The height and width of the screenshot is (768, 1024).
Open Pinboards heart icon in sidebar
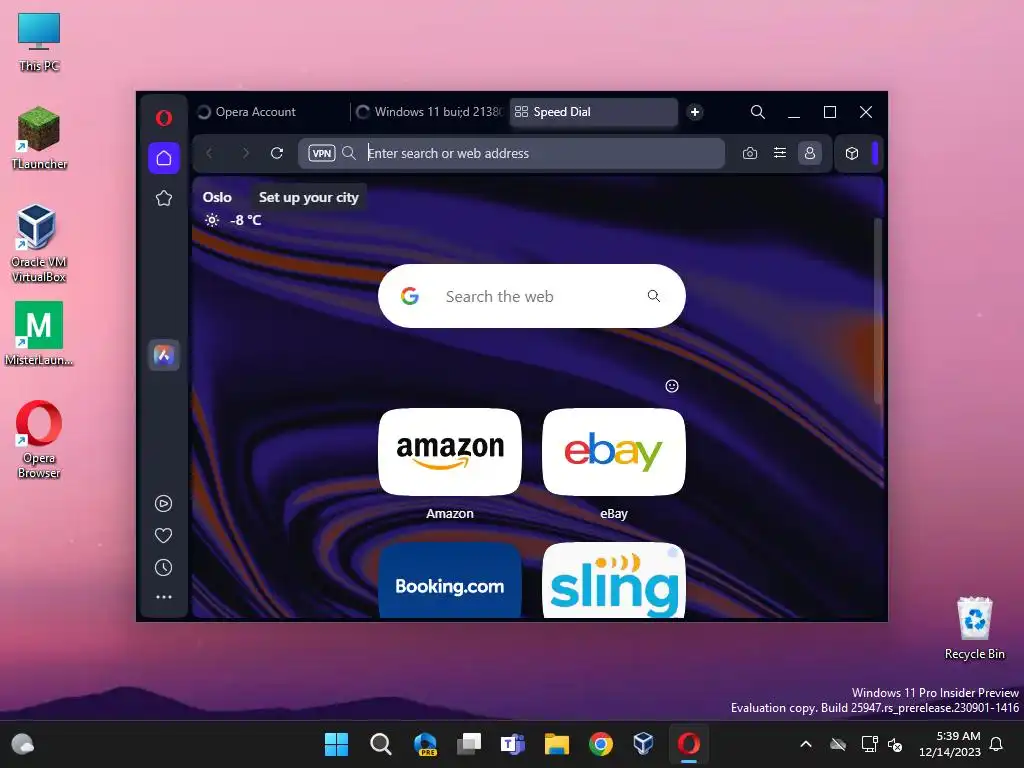163,536
